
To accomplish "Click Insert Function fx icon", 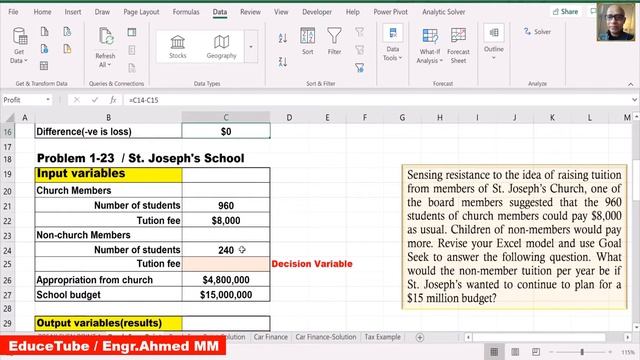I will click(x=113, y=100).
